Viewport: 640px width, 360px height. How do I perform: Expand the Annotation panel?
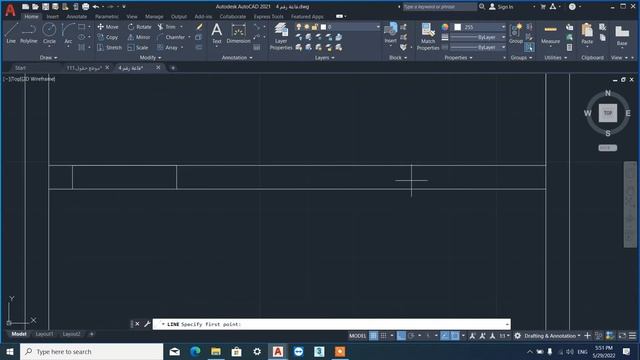[237, 58]
